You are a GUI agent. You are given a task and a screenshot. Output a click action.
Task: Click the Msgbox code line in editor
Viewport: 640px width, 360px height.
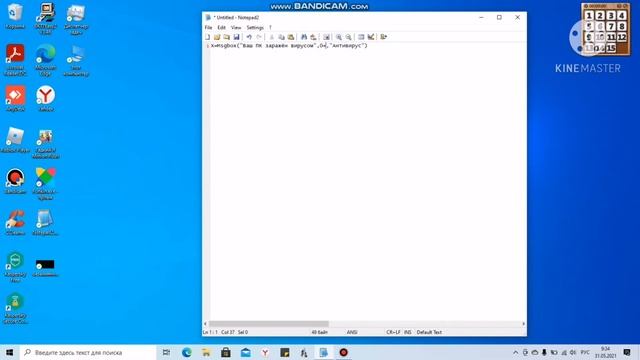pyautogui.click(x=289, y=46)
